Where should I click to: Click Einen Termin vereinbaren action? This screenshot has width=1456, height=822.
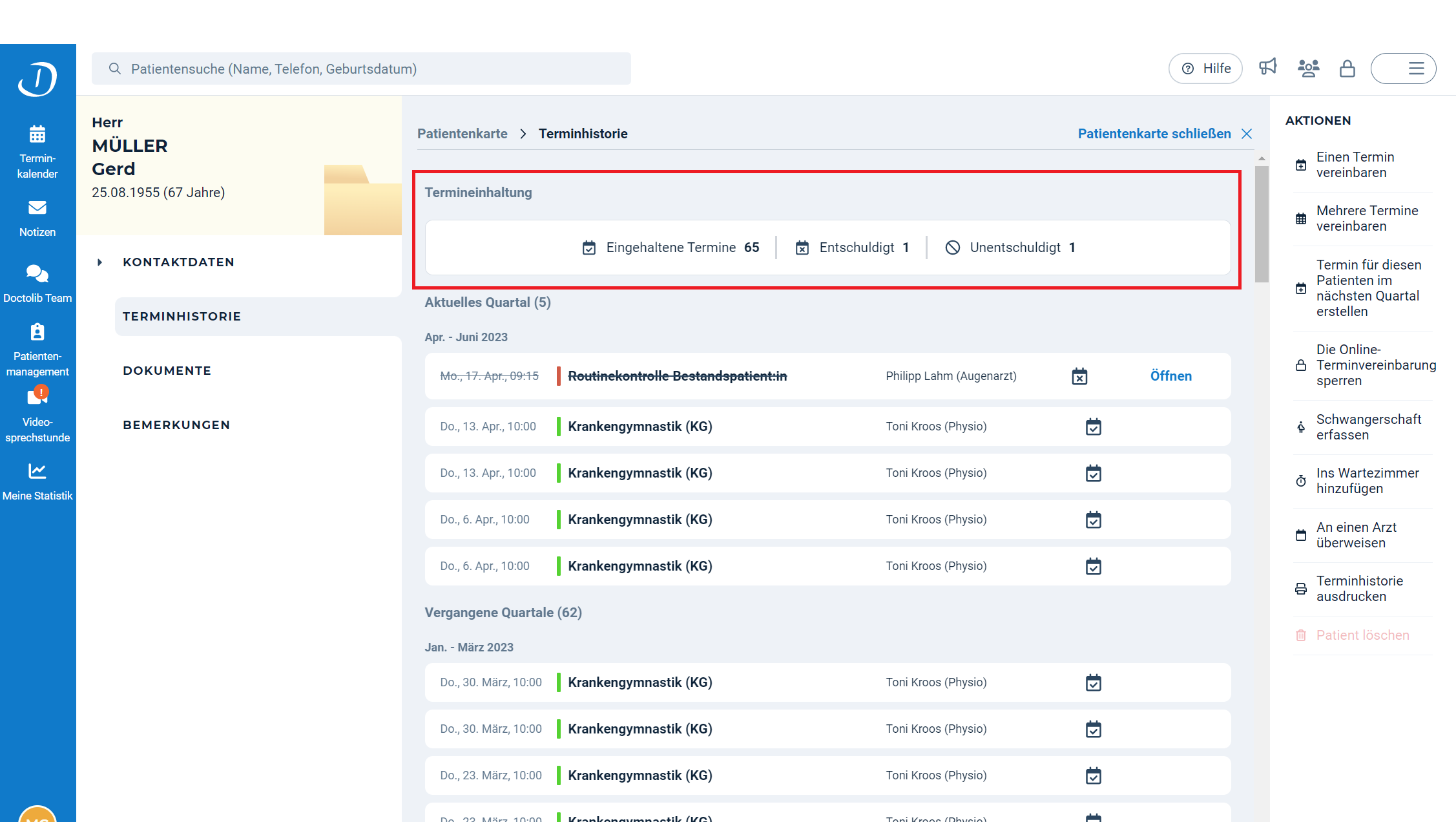point(1355,165)
